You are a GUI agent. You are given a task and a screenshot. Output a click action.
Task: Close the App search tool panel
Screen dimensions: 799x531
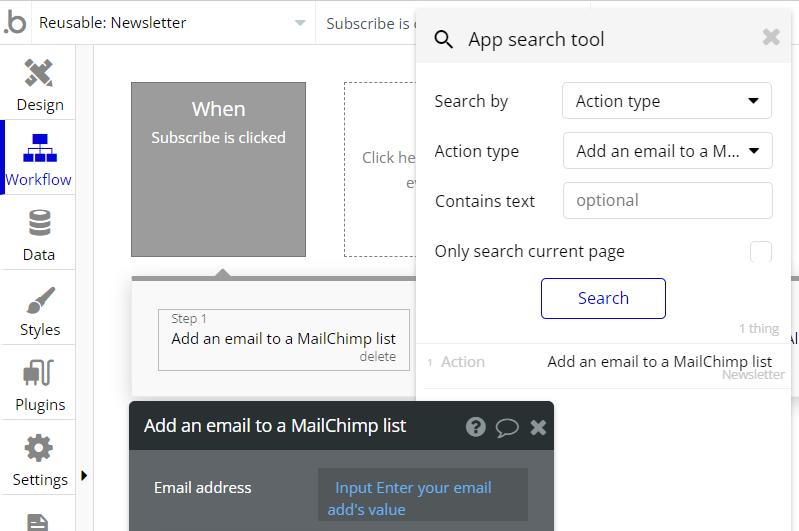(x=771, y=37)
